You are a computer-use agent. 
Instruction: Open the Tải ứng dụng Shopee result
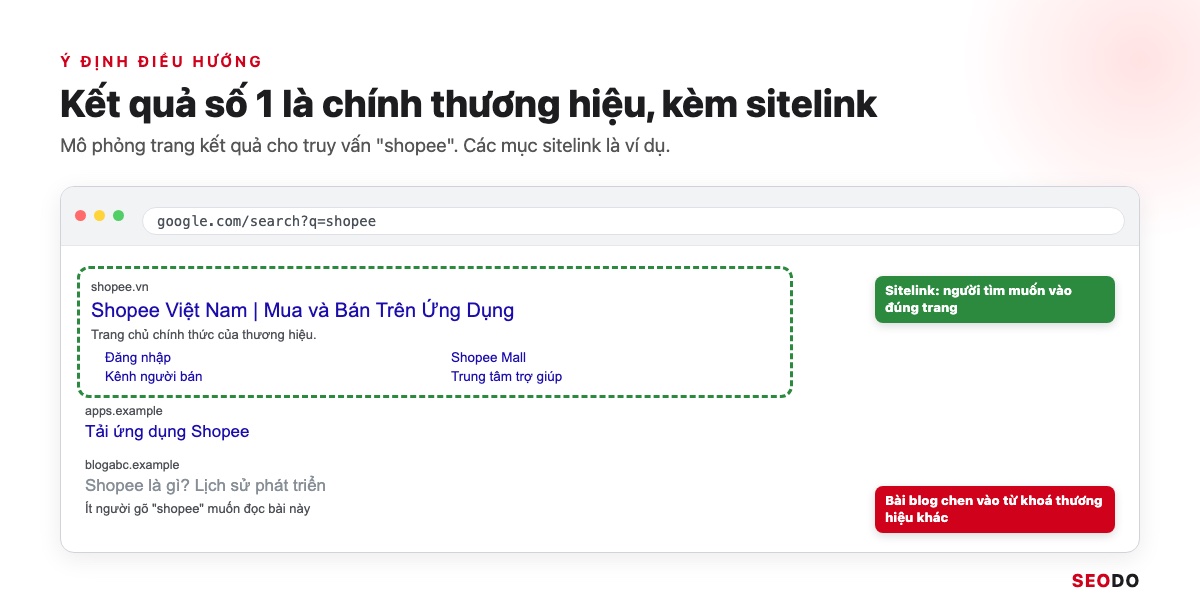167,432
